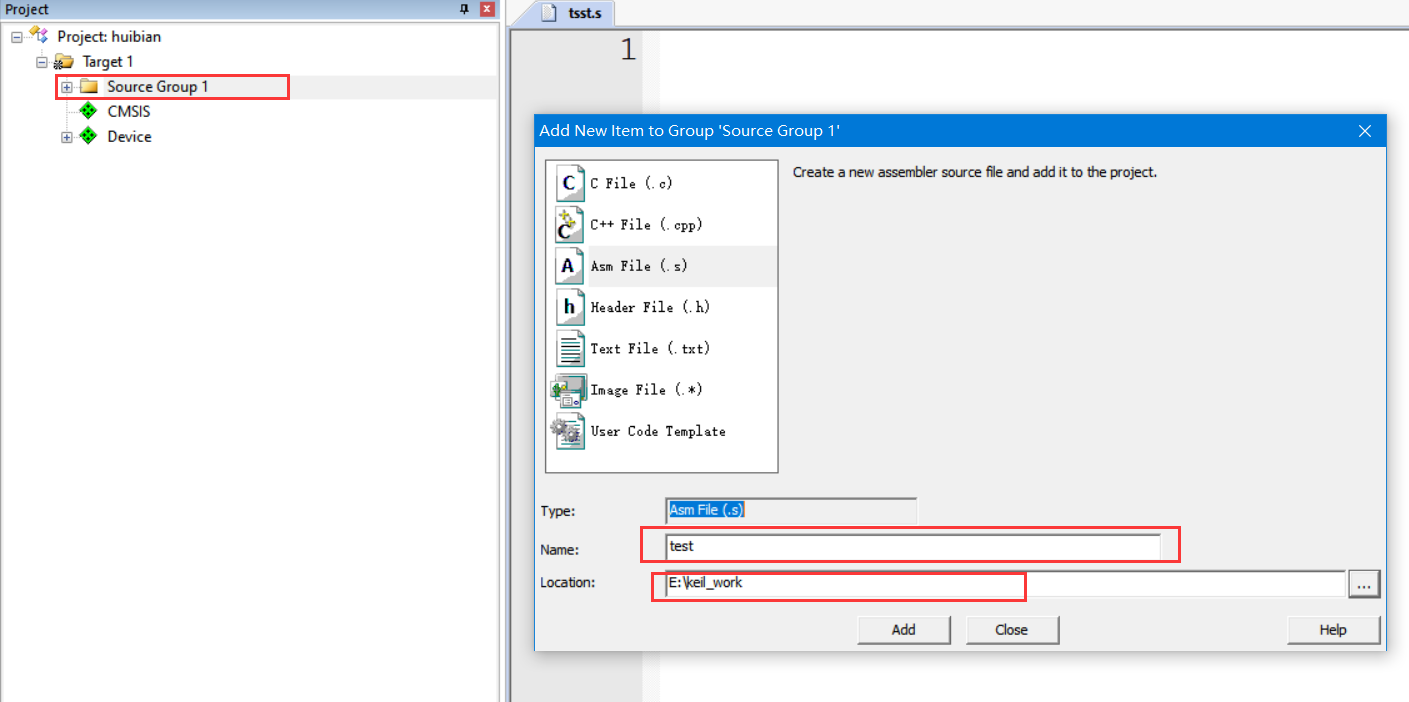1409x702 pixels.
Task: Click the Location field with E:\keil_work
Action: pos(1005,583)
